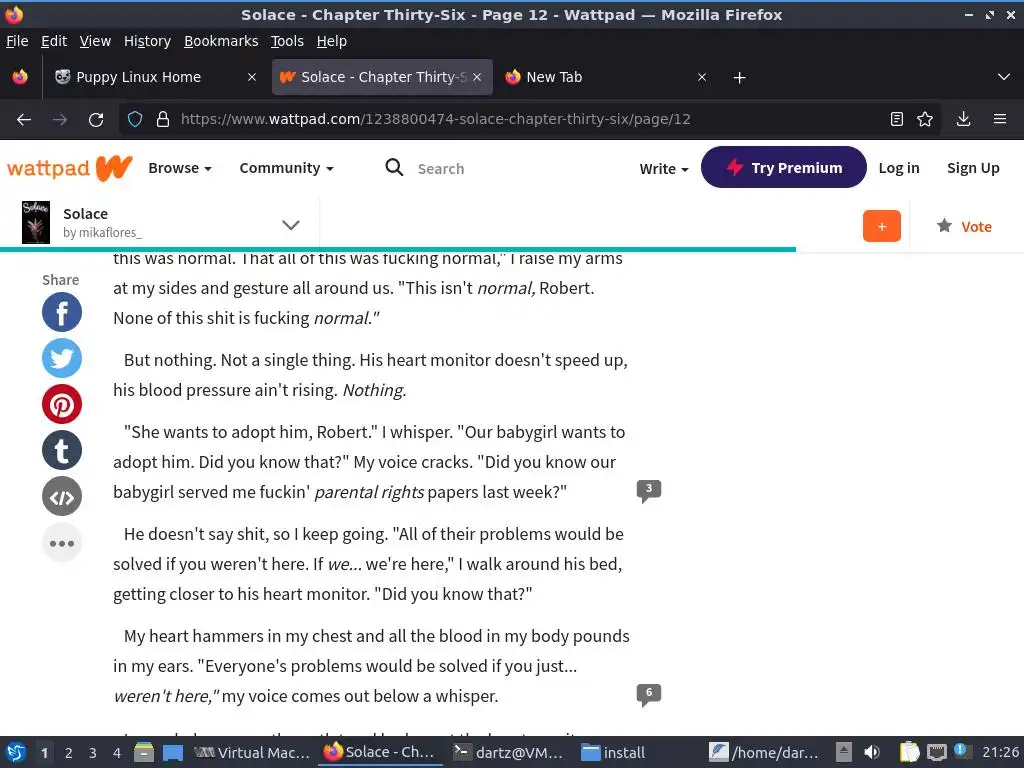
Task: Switch to desktop workspace 4
Action: click(117, 753)
